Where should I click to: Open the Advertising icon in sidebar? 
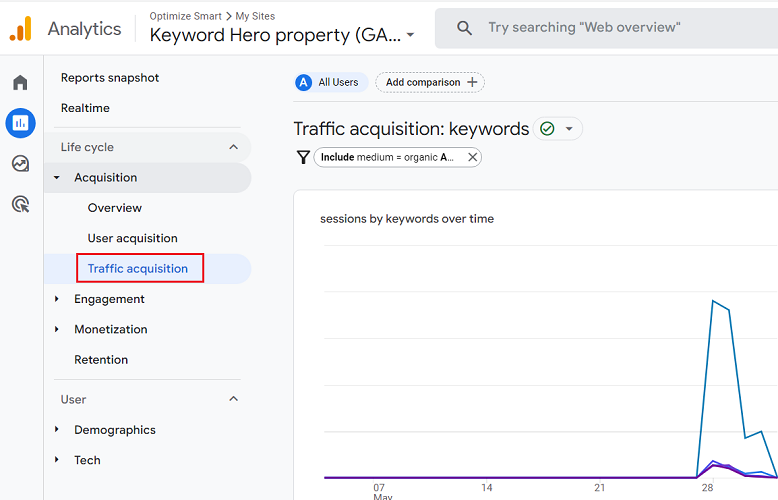pos(20,204)
